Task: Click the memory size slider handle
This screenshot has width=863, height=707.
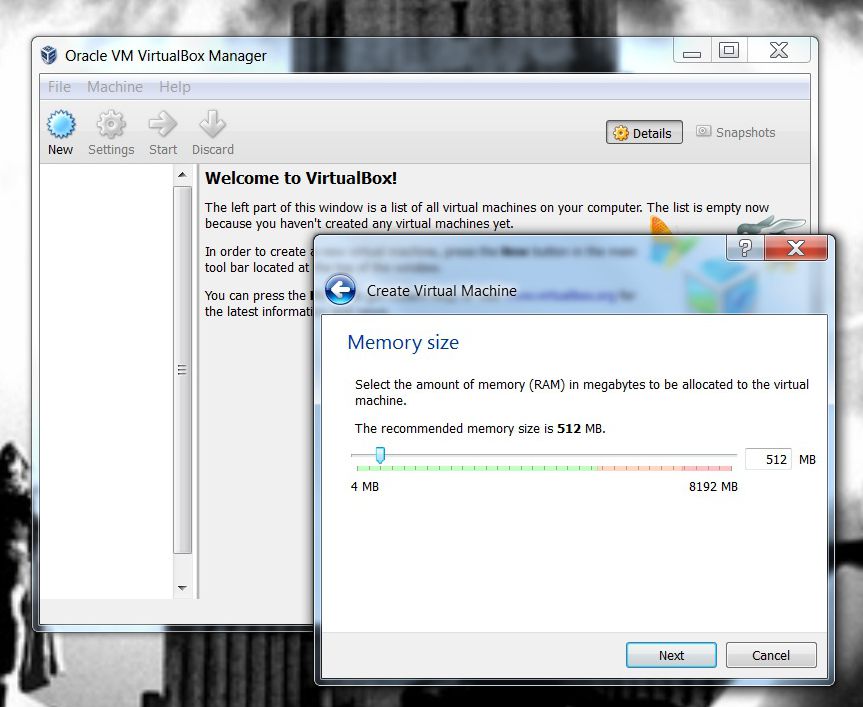Action: tap(380, 455)
